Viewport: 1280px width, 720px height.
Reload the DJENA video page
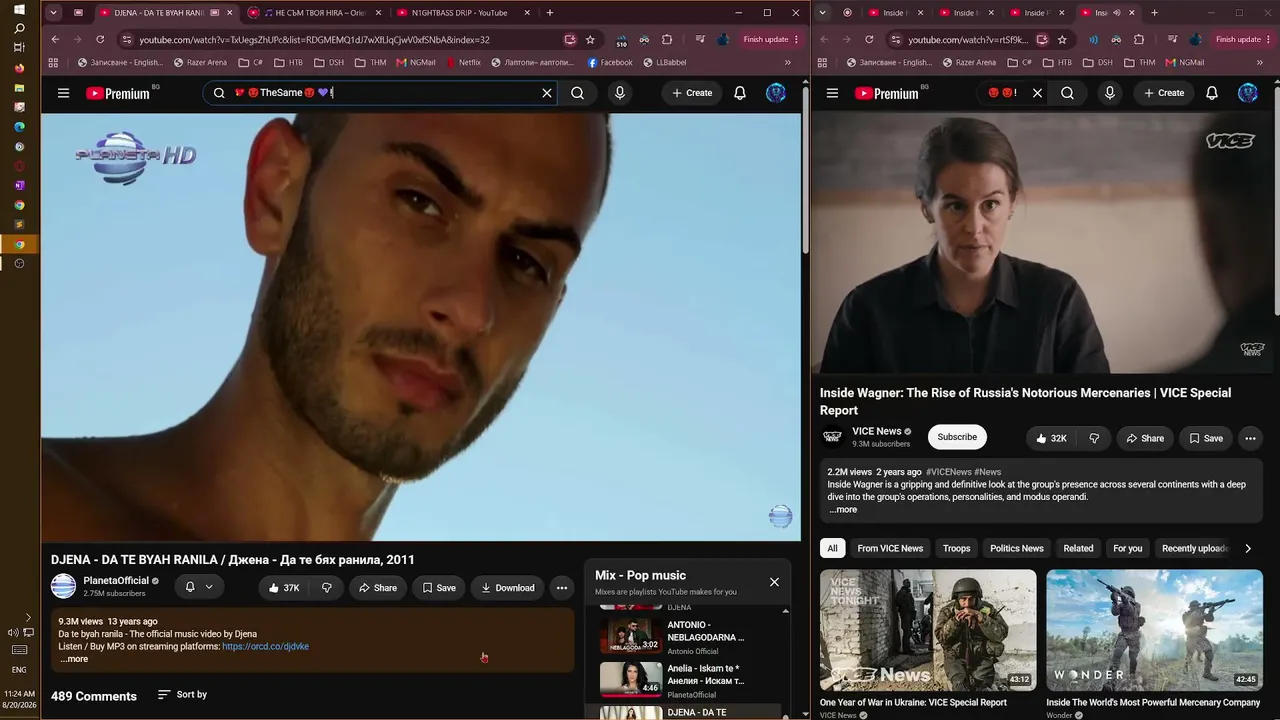[100, 40]
